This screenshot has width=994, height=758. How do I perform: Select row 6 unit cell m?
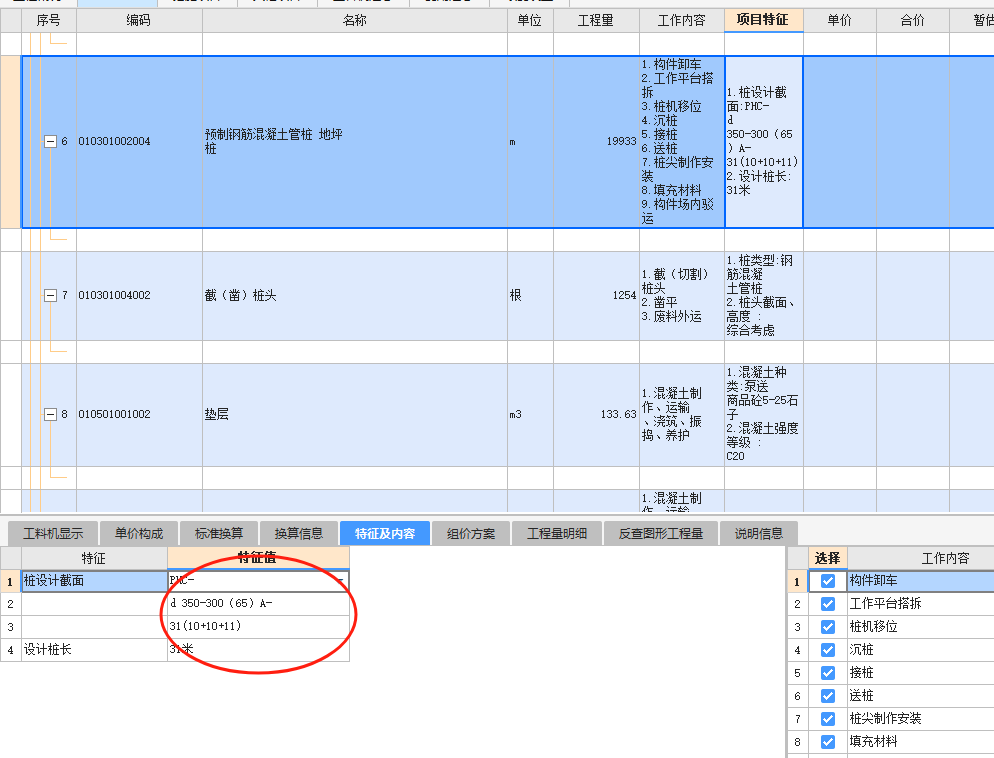(x=530, y=141)
